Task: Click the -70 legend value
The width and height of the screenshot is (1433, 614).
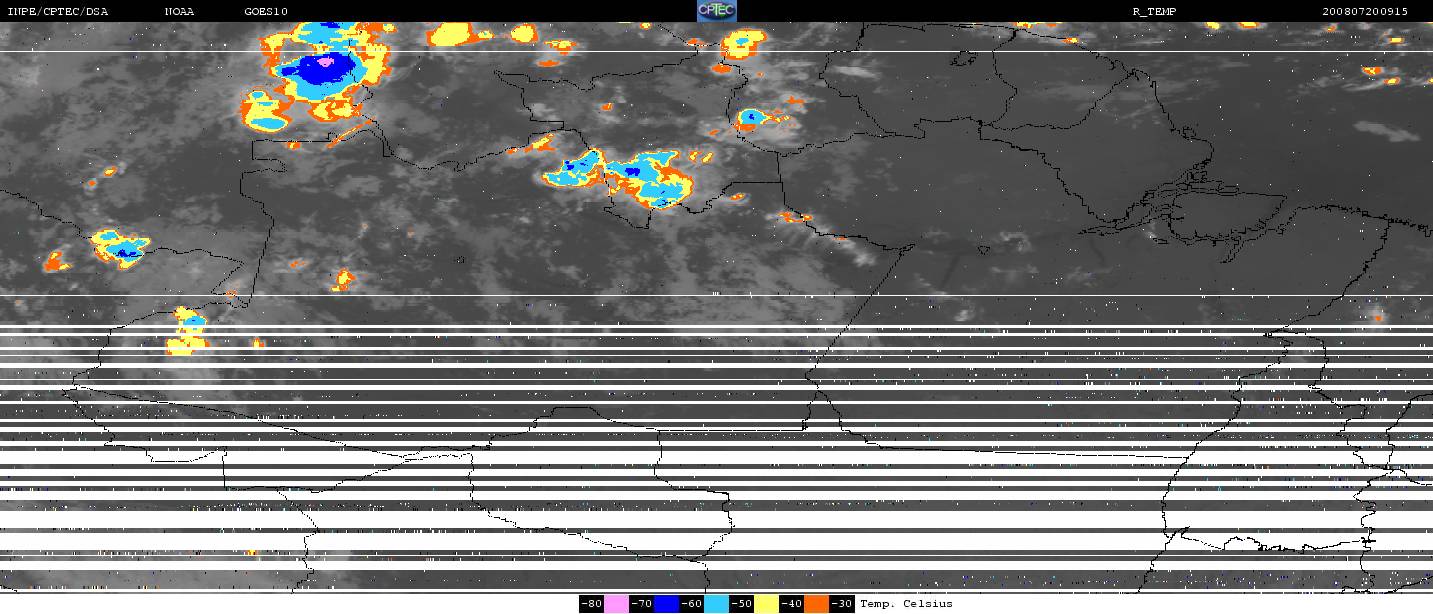Action: pyautogui.click(x=642, y=604)
